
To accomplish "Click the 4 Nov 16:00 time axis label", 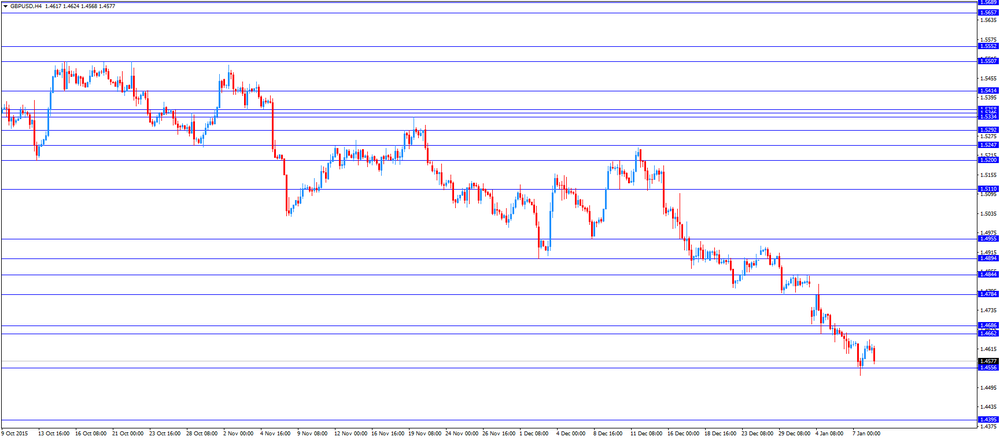I will 275,432.
